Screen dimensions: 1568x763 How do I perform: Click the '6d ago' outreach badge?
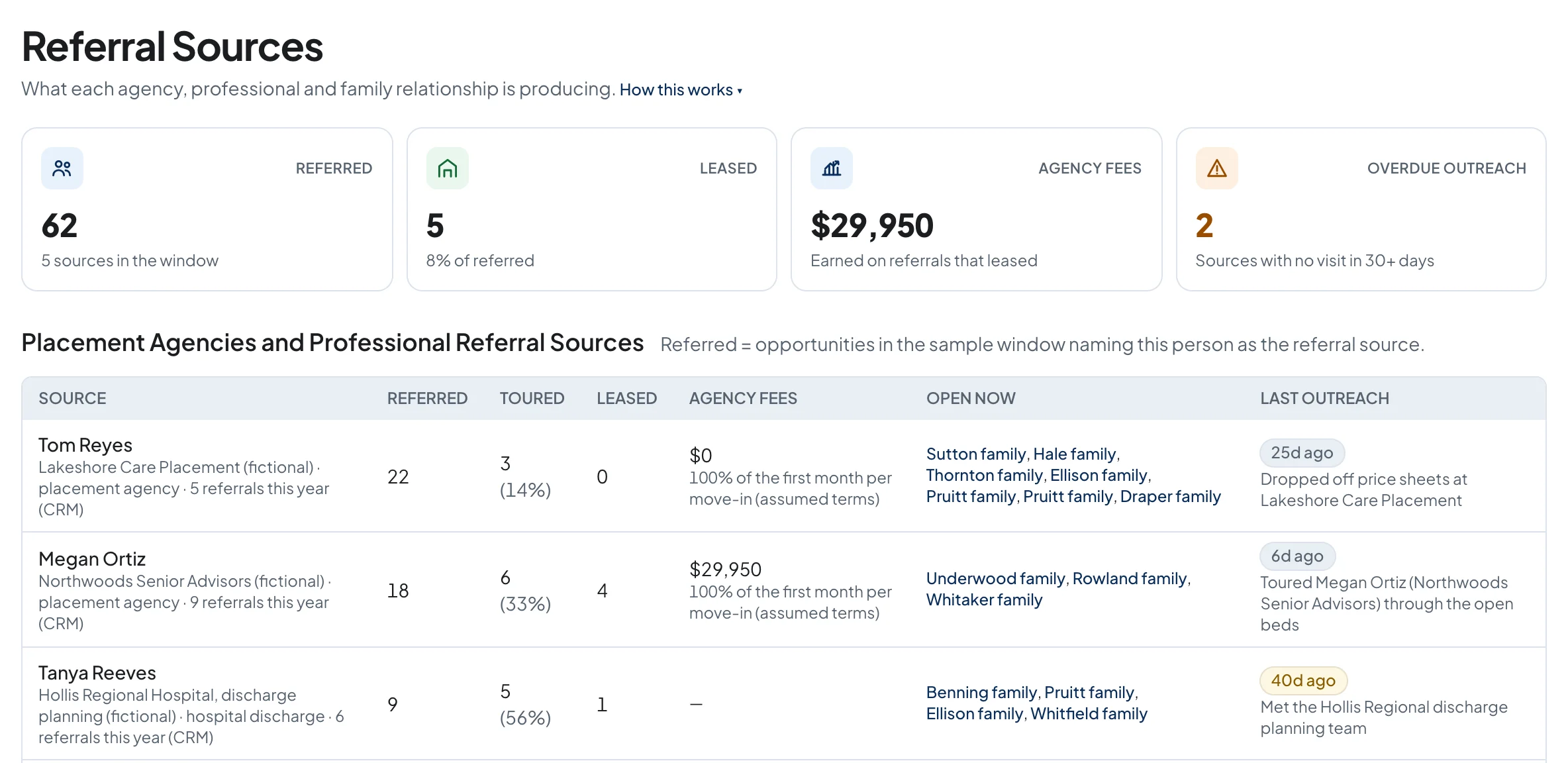tap(1297, 556)
